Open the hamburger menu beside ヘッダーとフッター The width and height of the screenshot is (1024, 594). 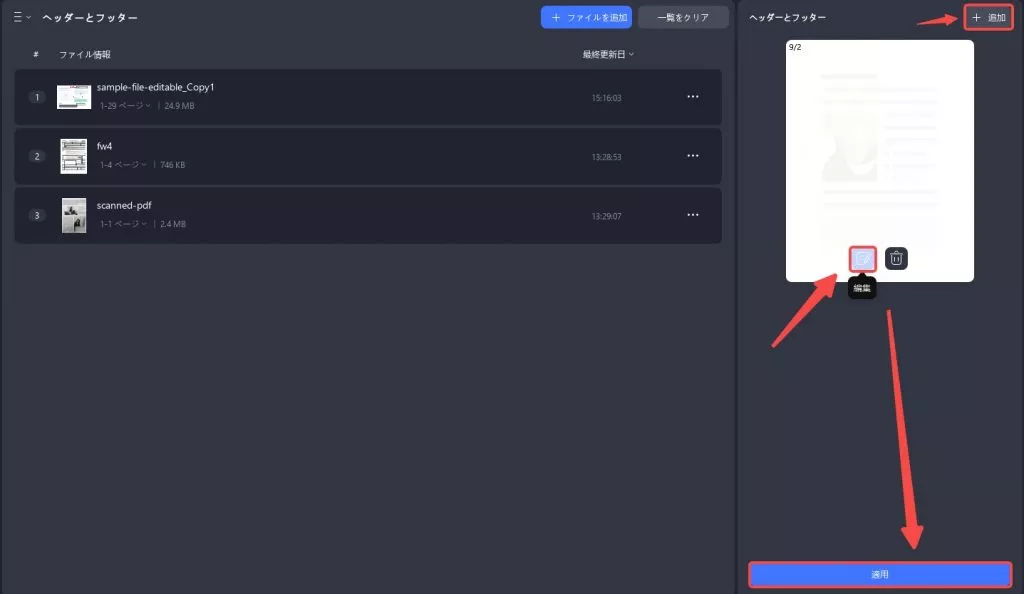(x=22, y=17)
